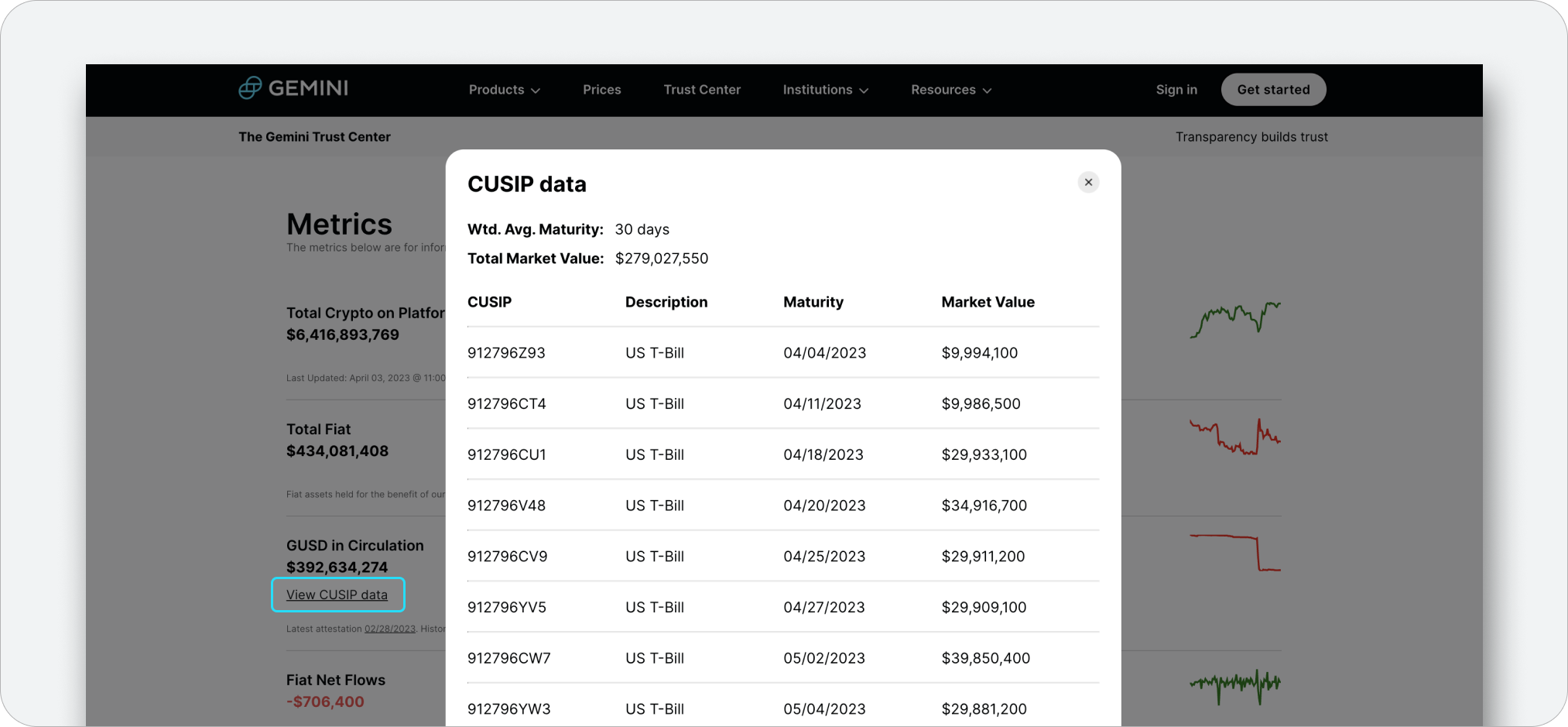Select CUSIP 912796YW3 cell
Screen dimensions: 1568x727
[x=509, y=709]
